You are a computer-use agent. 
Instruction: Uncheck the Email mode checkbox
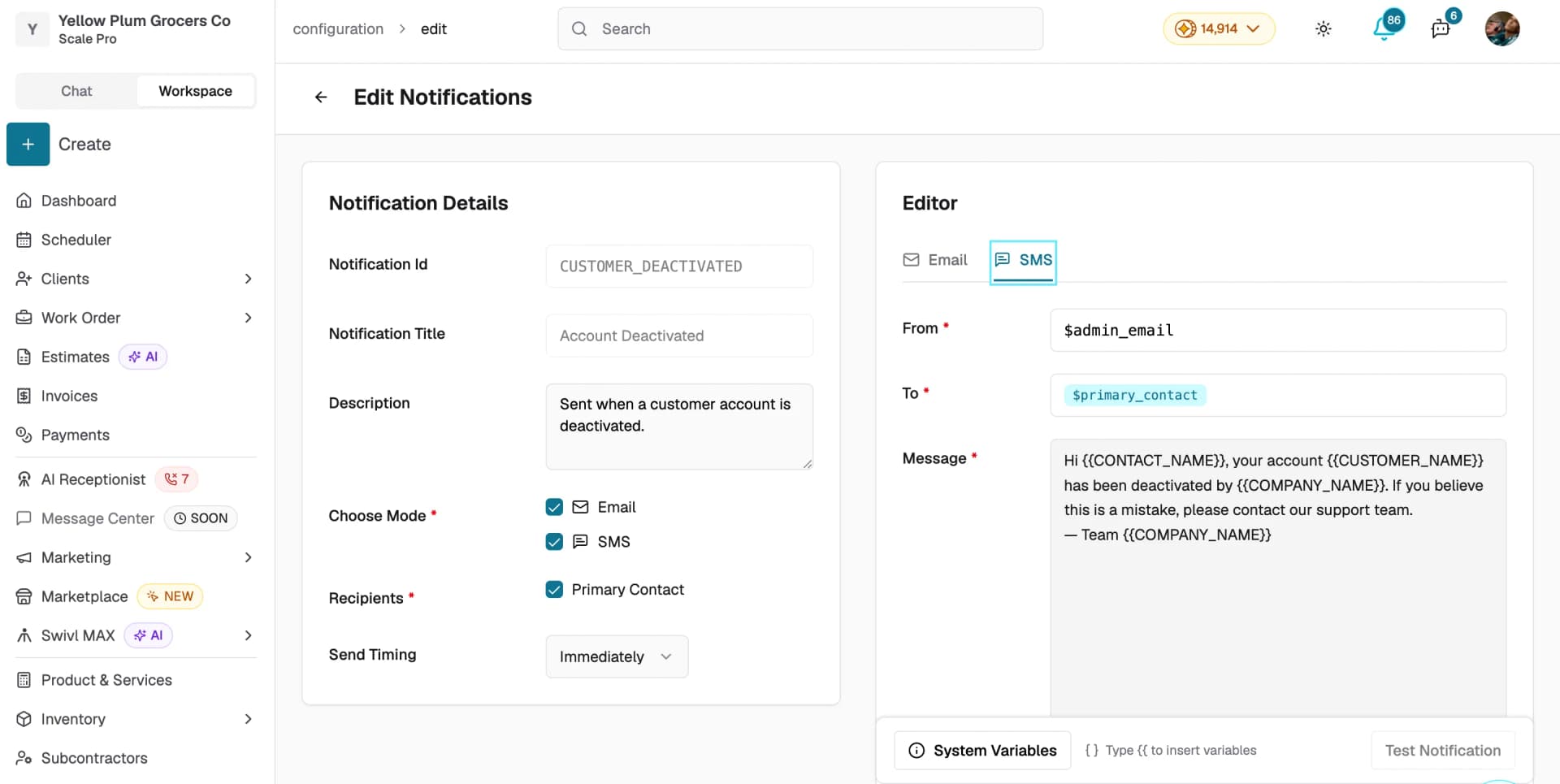click(x=554, y=507)
